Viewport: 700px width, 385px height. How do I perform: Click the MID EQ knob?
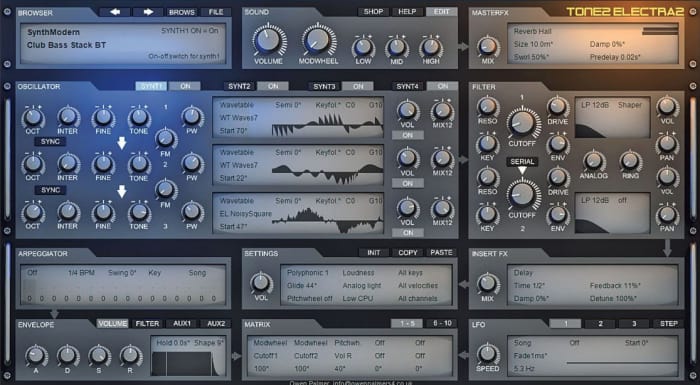[396, 47]
